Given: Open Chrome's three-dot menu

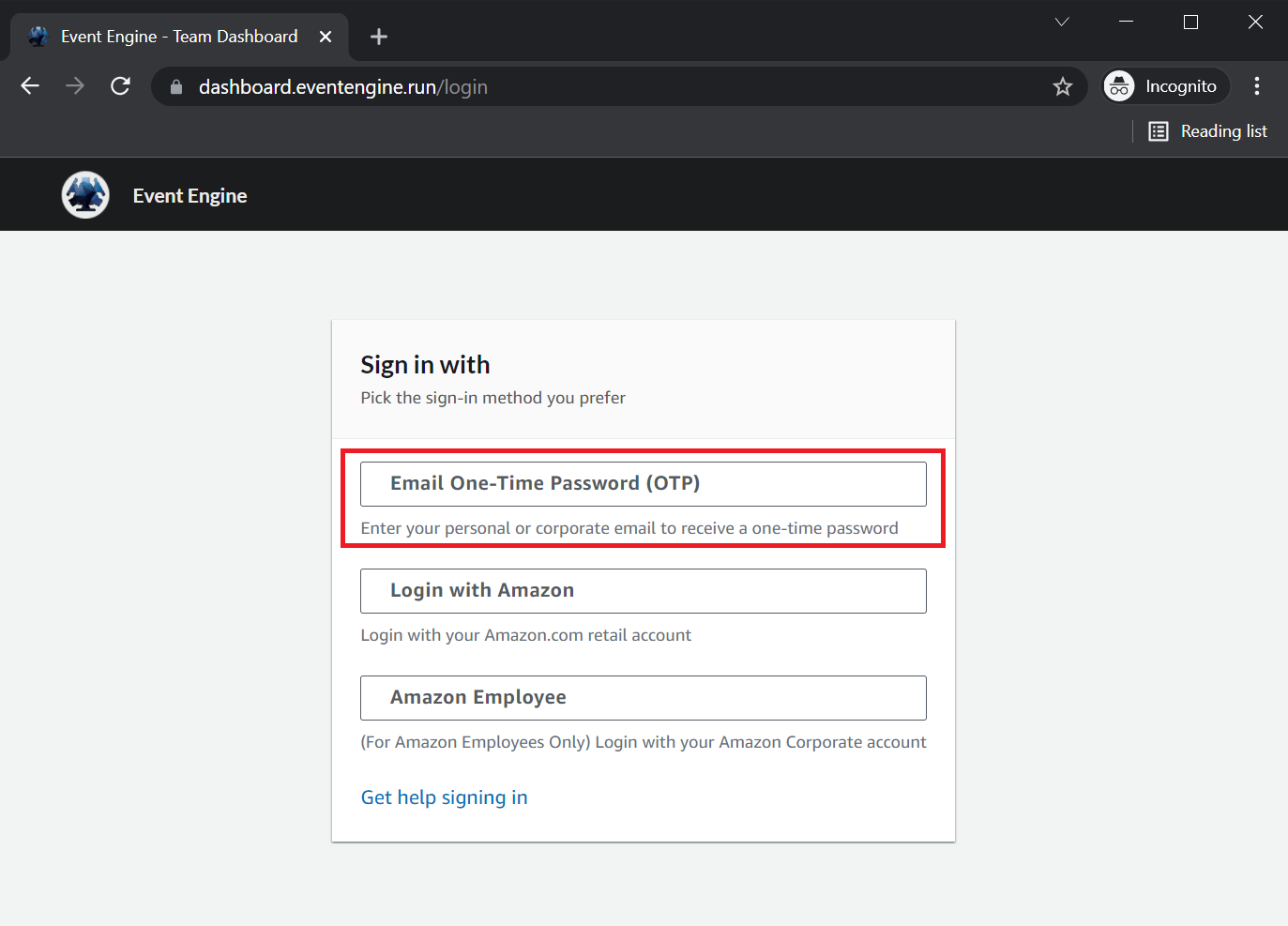Looking at the screenshot, I should (x=1257, y=86).
